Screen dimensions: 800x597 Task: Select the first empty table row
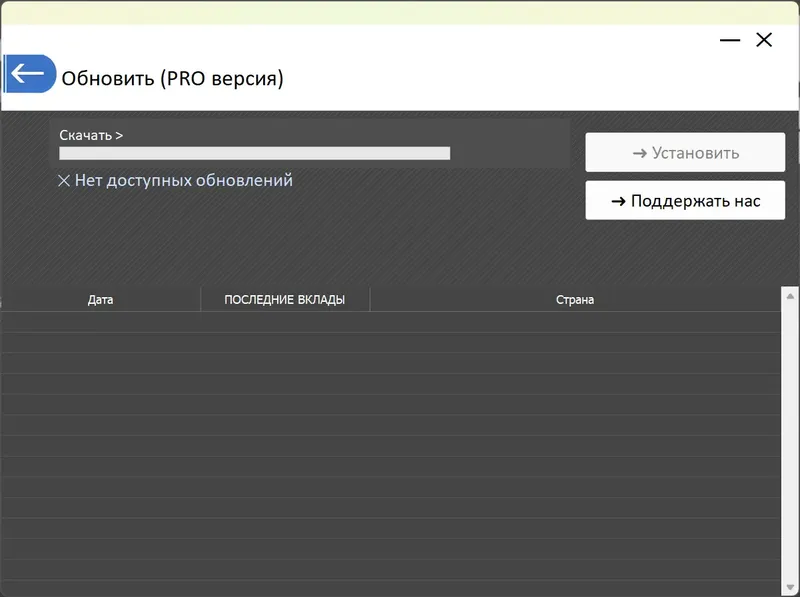[x=390, y=321]
